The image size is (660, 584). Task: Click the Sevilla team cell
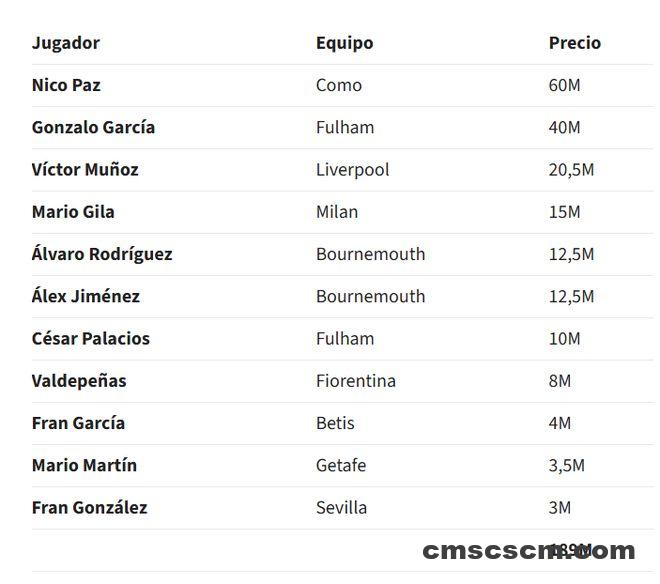(341, 508)
